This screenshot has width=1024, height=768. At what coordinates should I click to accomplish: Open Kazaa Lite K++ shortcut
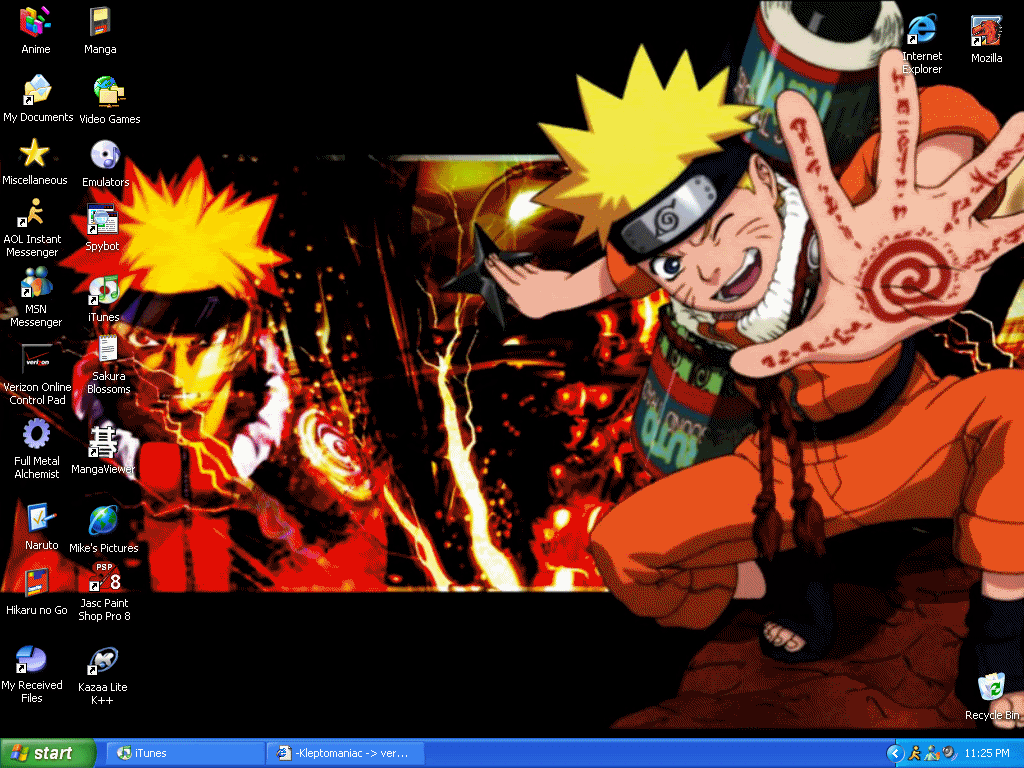102,661
